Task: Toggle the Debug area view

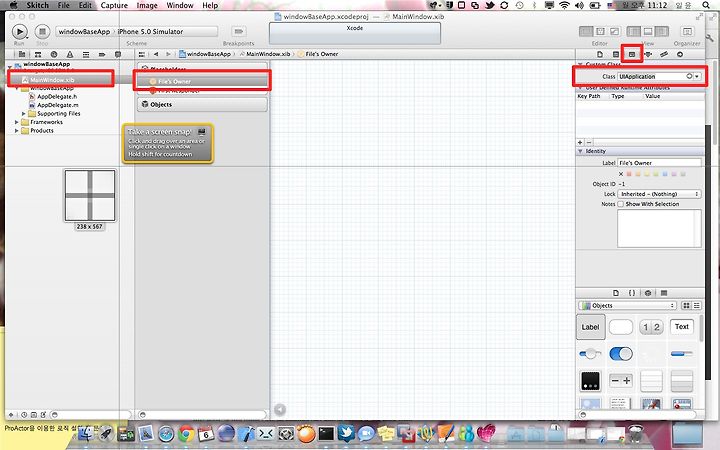Action: [648, 31]
